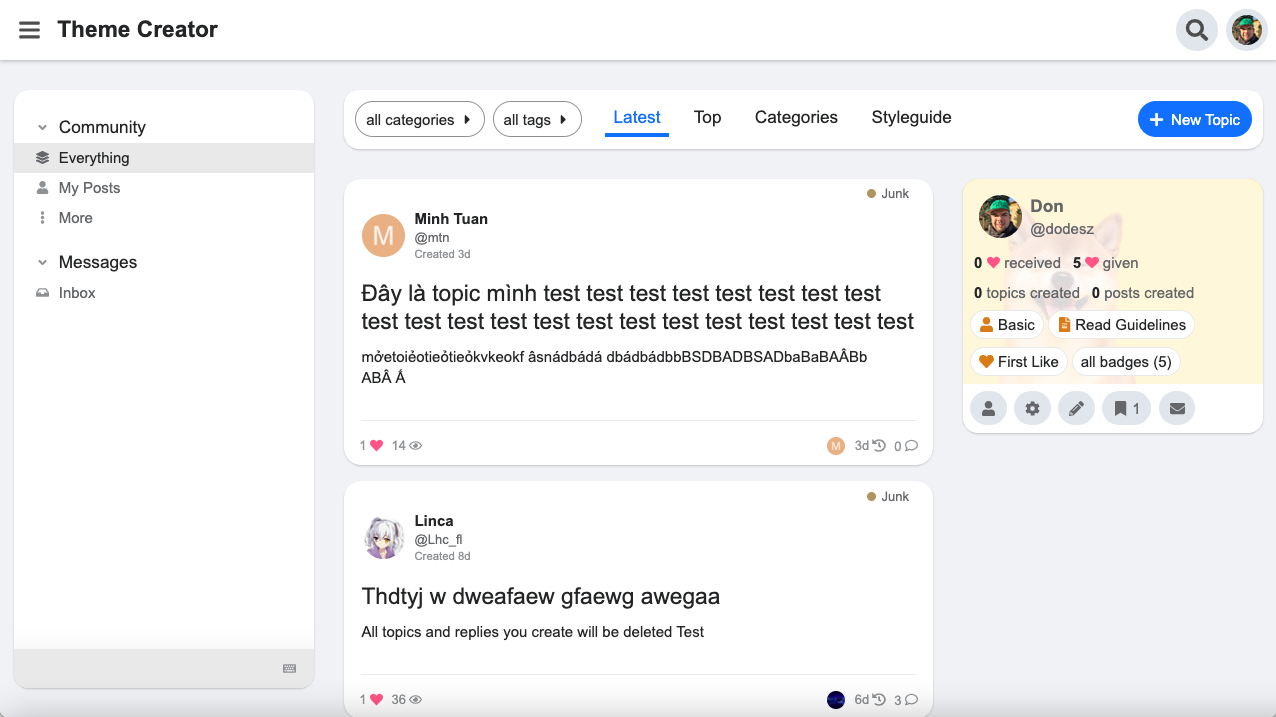Image resolution: width=1276 pixels, height=717 pixels.
Task: Open Don's preferences via the gear icon
Action: pyautogui.click(x=1032, y=408)
